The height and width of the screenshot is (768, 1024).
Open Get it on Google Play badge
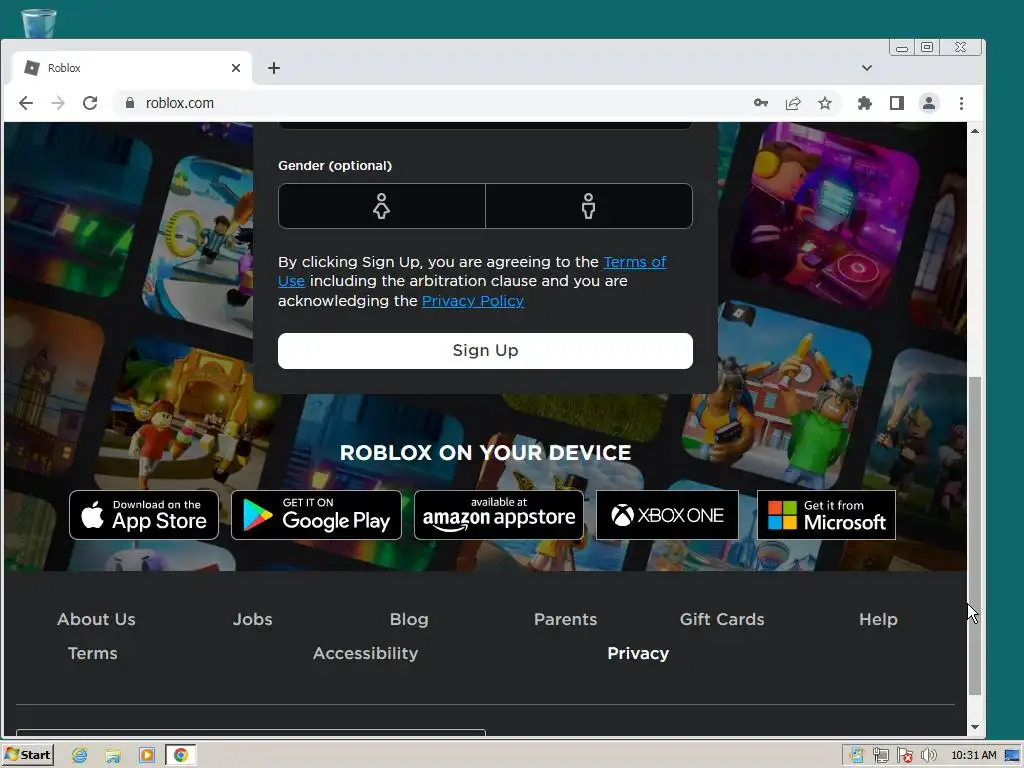point(316,515)
